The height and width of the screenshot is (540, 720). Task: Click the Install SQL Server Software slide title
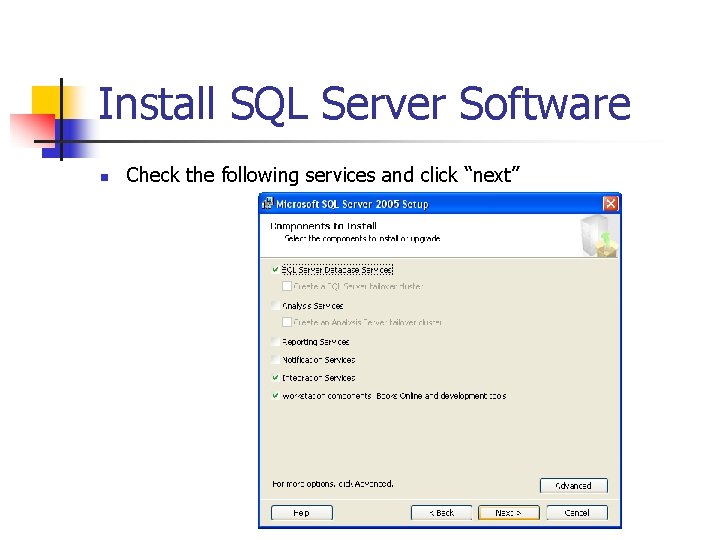click(x=365, y=105)
